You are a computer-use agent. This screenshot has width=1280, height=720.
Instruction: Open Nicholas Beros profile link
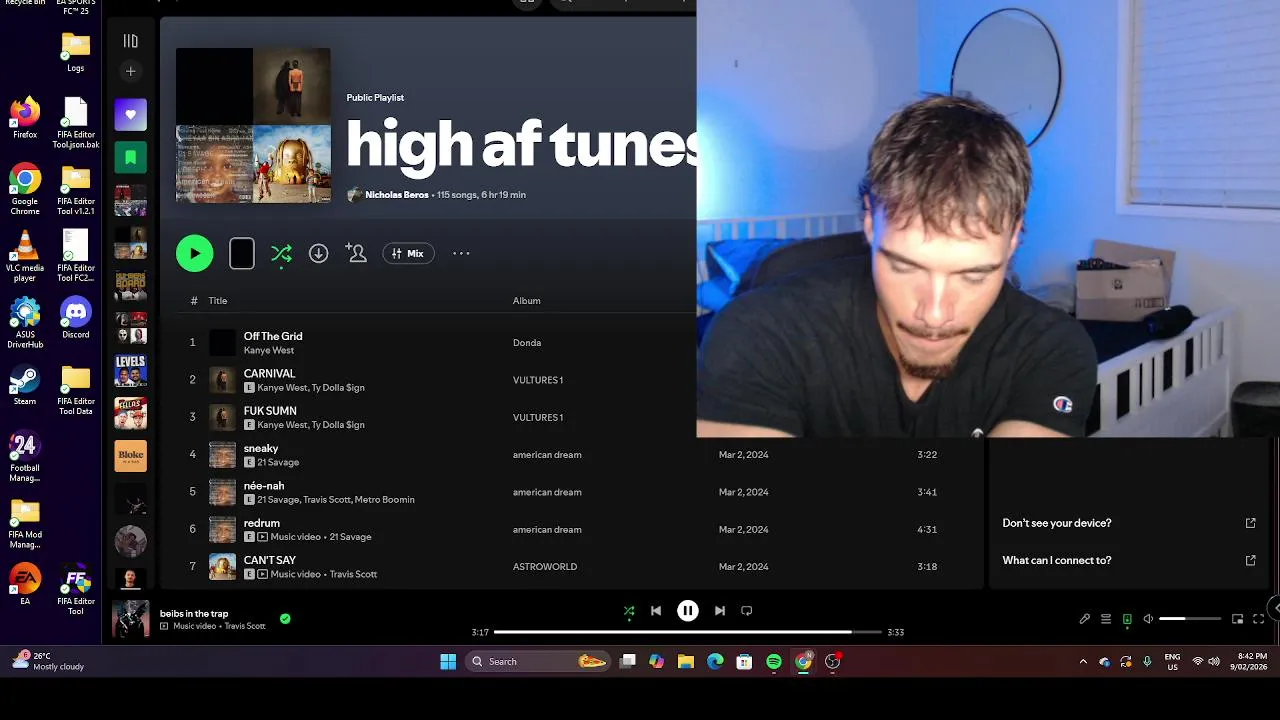(x=397, y=195)
